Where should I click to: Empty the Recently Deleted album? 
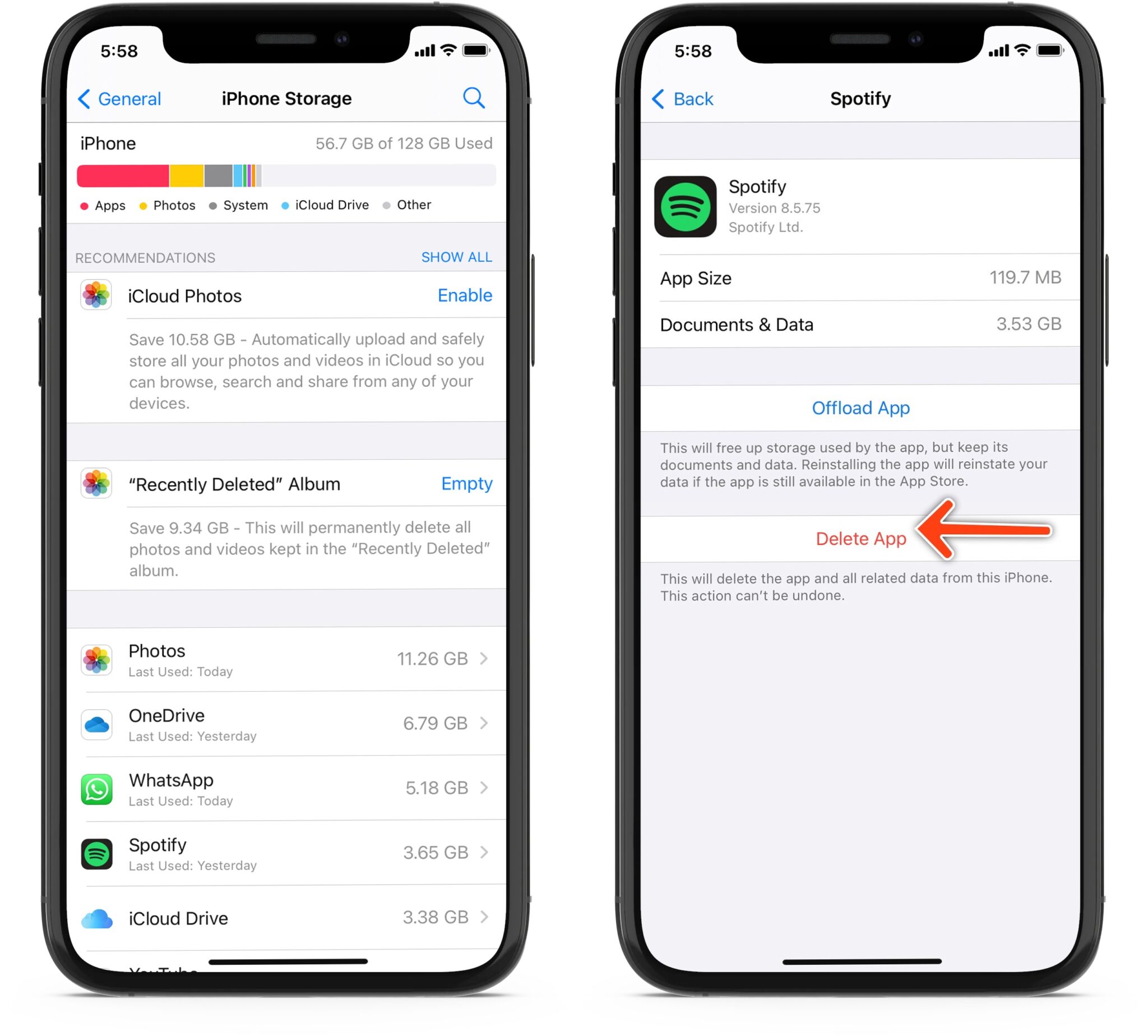click(x=466, y=484)
